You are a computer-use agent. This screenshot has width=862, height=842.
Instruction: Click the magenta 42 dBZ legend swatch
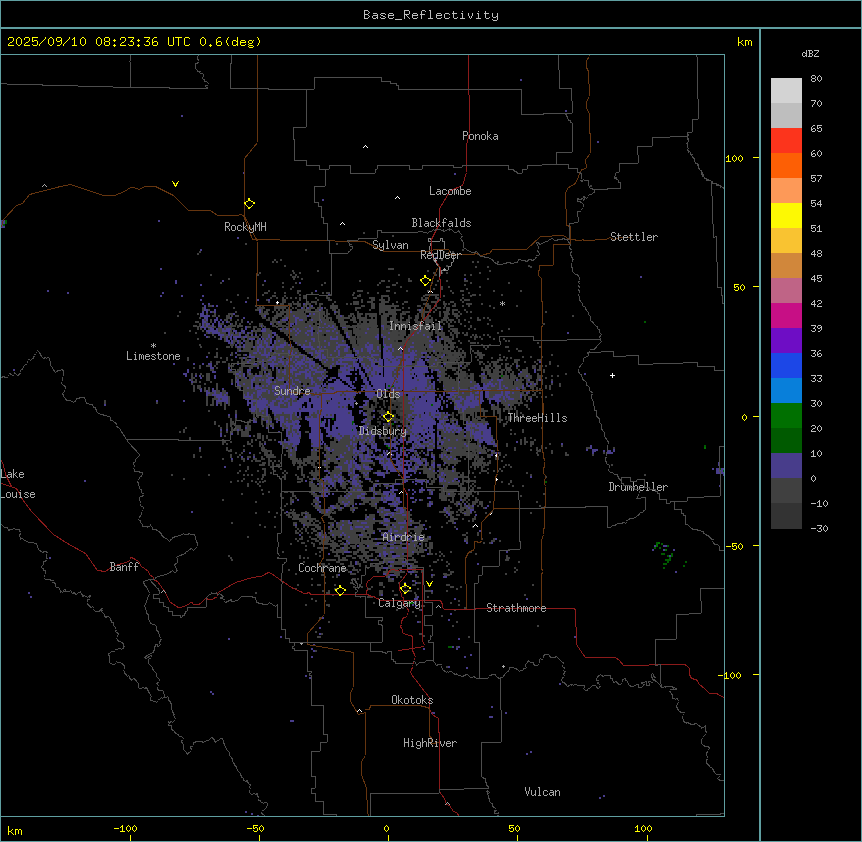coord(786,315)
